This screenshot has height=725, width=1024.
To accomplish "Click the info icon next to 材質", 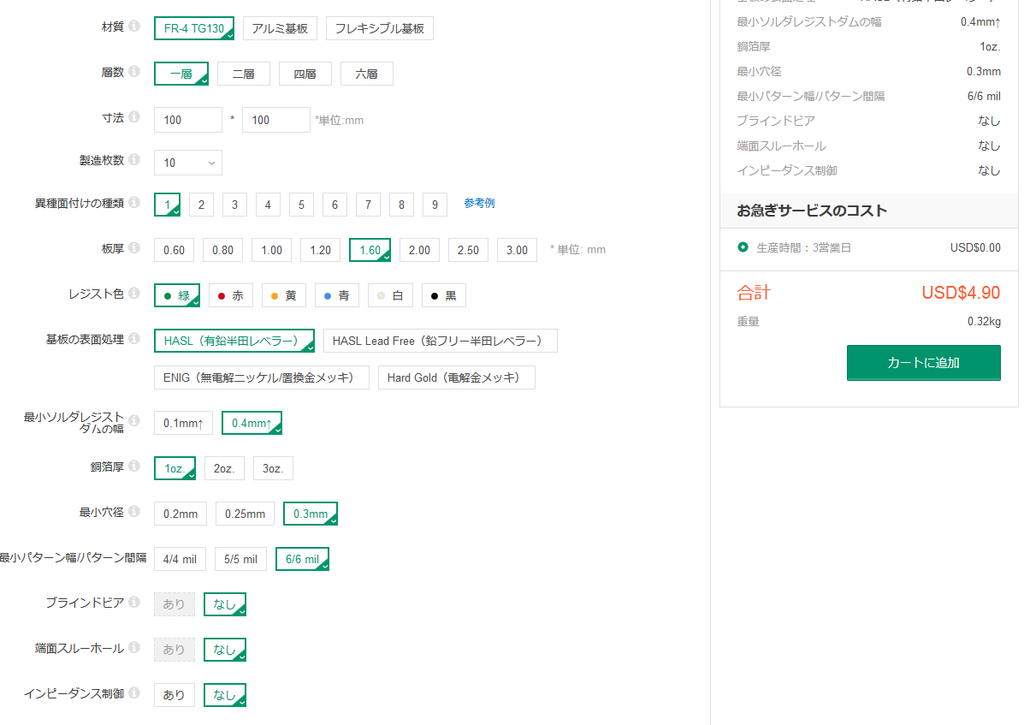I will pos(137,27).
